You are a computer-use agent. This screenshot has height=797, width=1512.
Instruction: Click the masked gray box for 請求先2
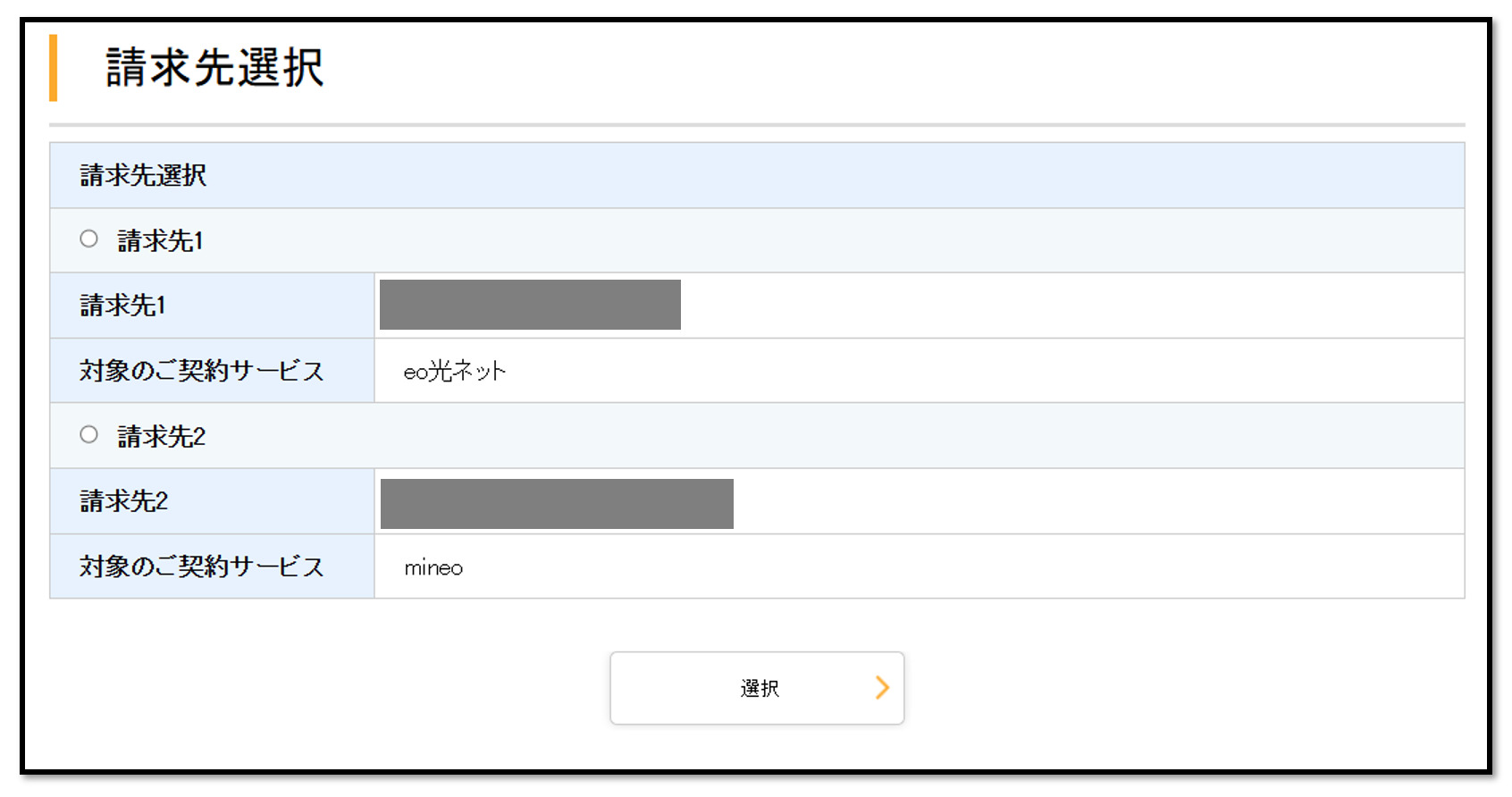(557, 504)
